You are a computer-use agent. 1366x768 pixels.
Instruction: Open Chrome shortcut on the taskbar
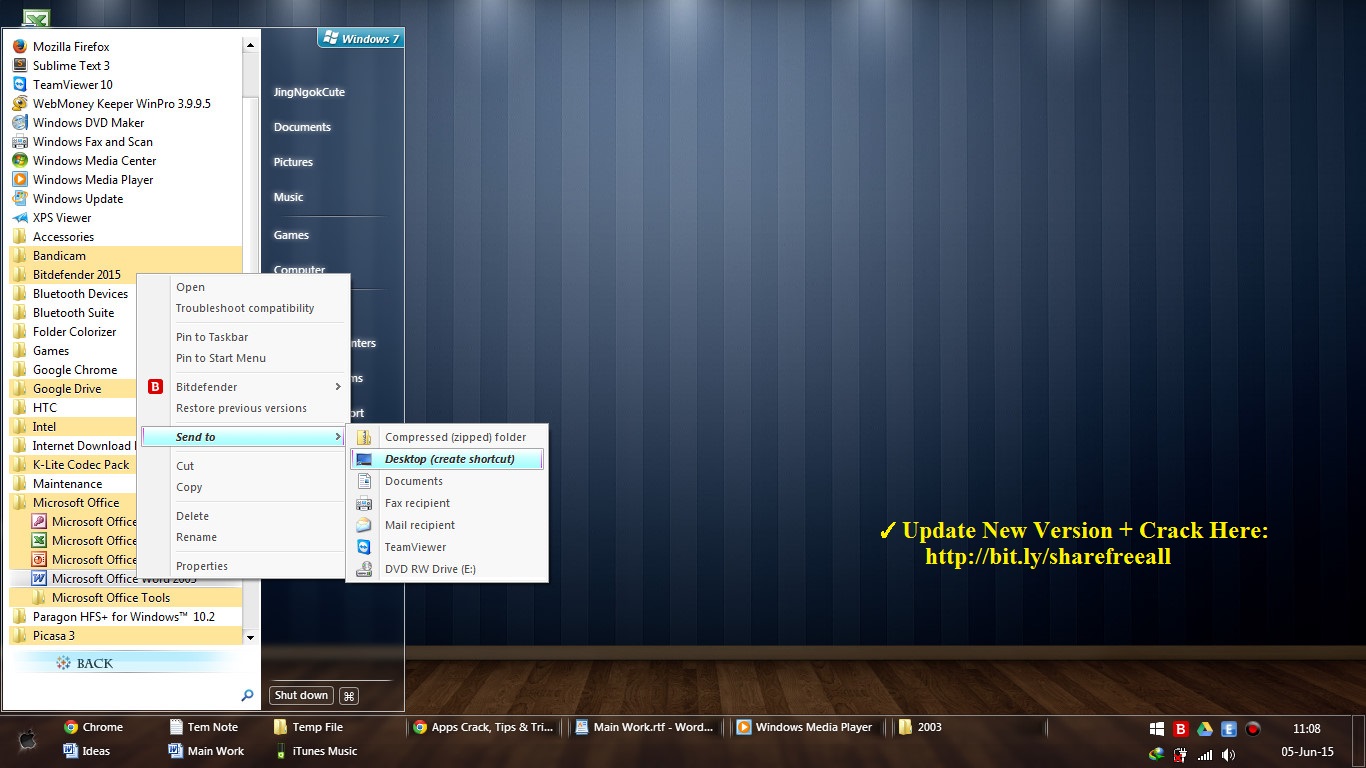93,727
